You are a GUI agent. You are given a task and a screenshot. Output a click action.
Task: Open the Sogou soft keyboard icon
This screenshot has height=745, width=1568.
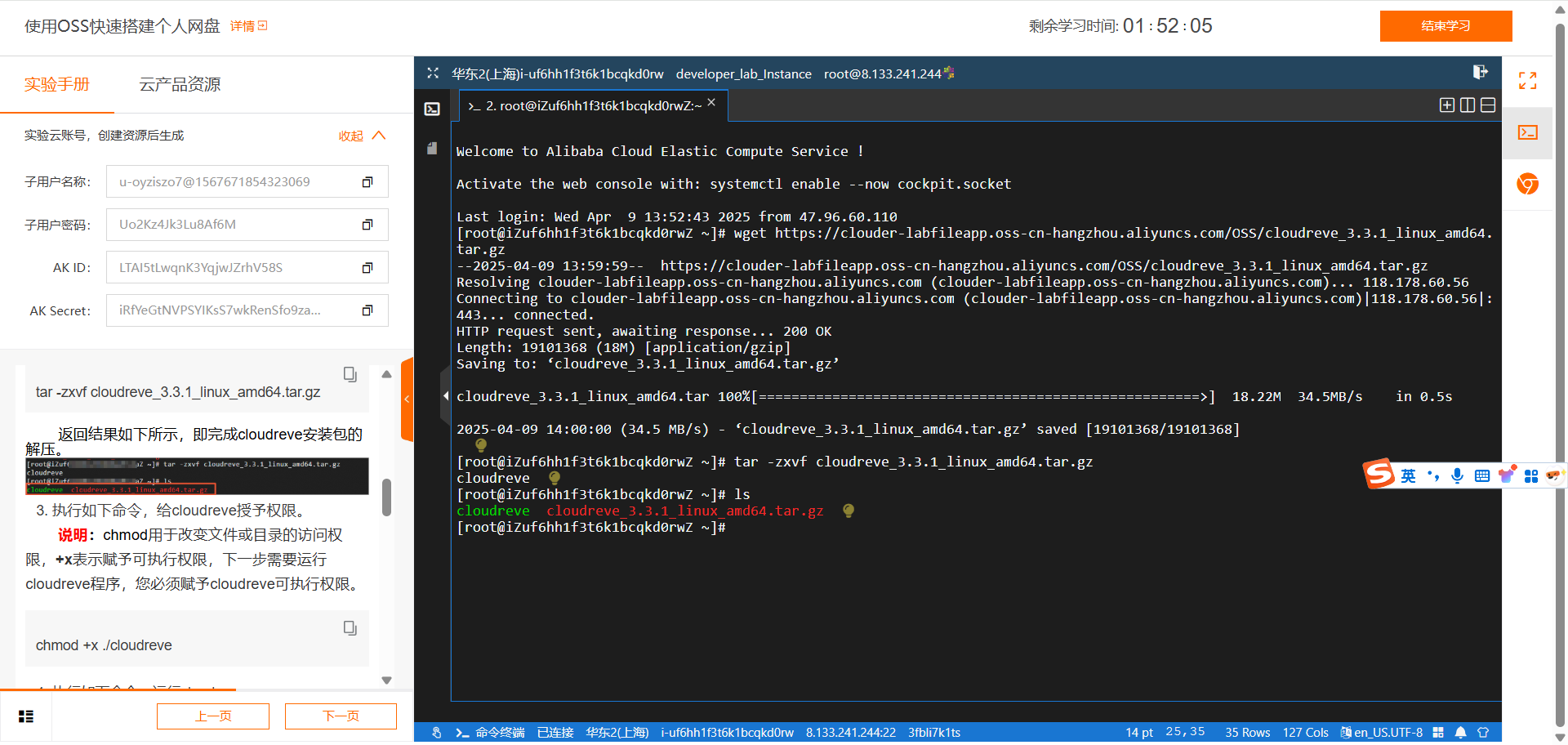pos(1482,475)
